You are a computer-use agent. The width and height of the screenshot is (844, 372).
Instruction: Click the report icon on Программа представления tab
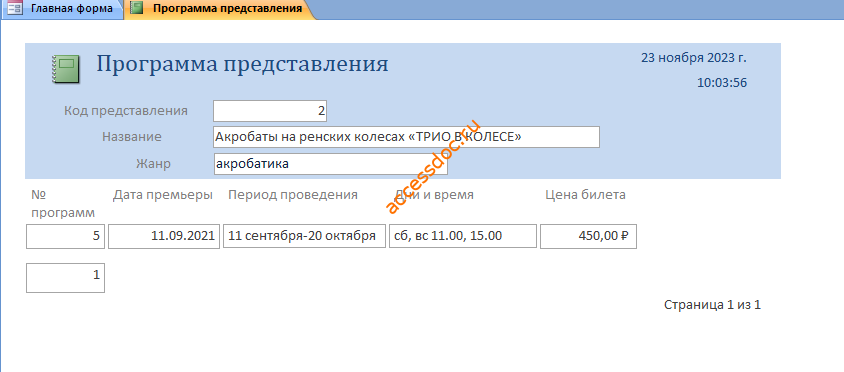coord(137,9)
